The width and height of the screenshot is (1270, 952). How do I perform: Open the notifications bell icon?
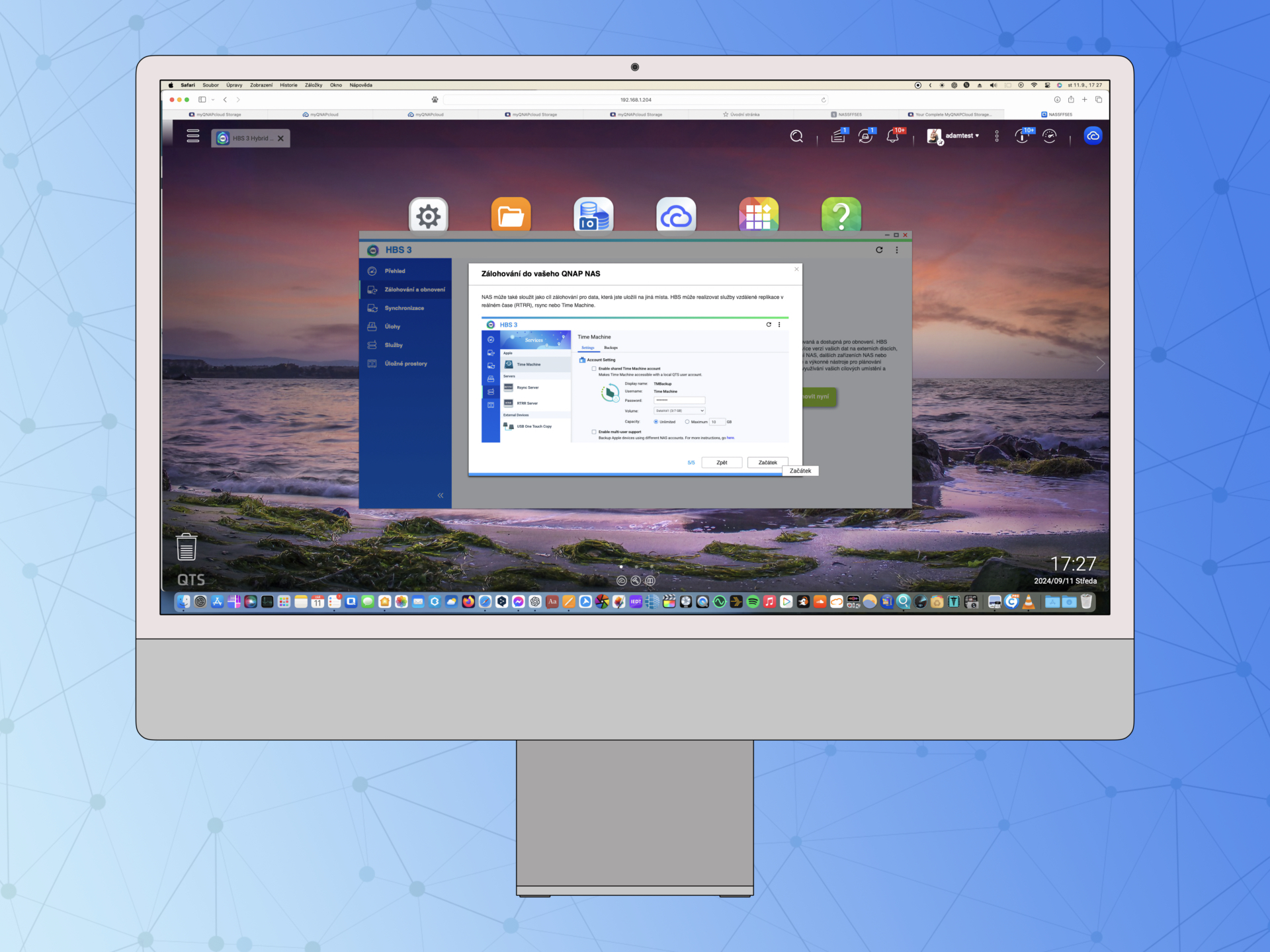click(893, 136)
